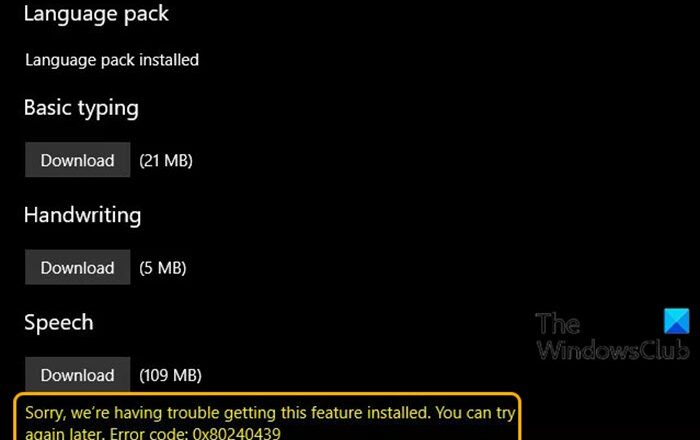Select the 'Language pack installed' status text
The height and width of the screenshot is (440, 700).
112,60
